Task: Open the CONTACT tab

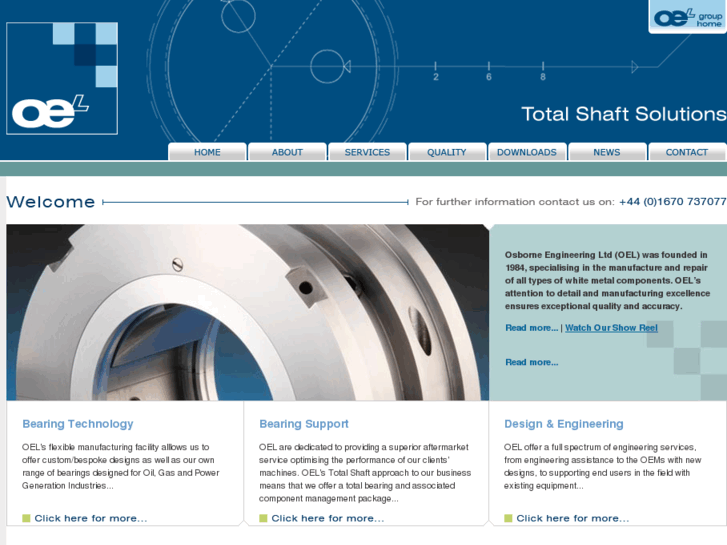Action: (x=687, y=152)
